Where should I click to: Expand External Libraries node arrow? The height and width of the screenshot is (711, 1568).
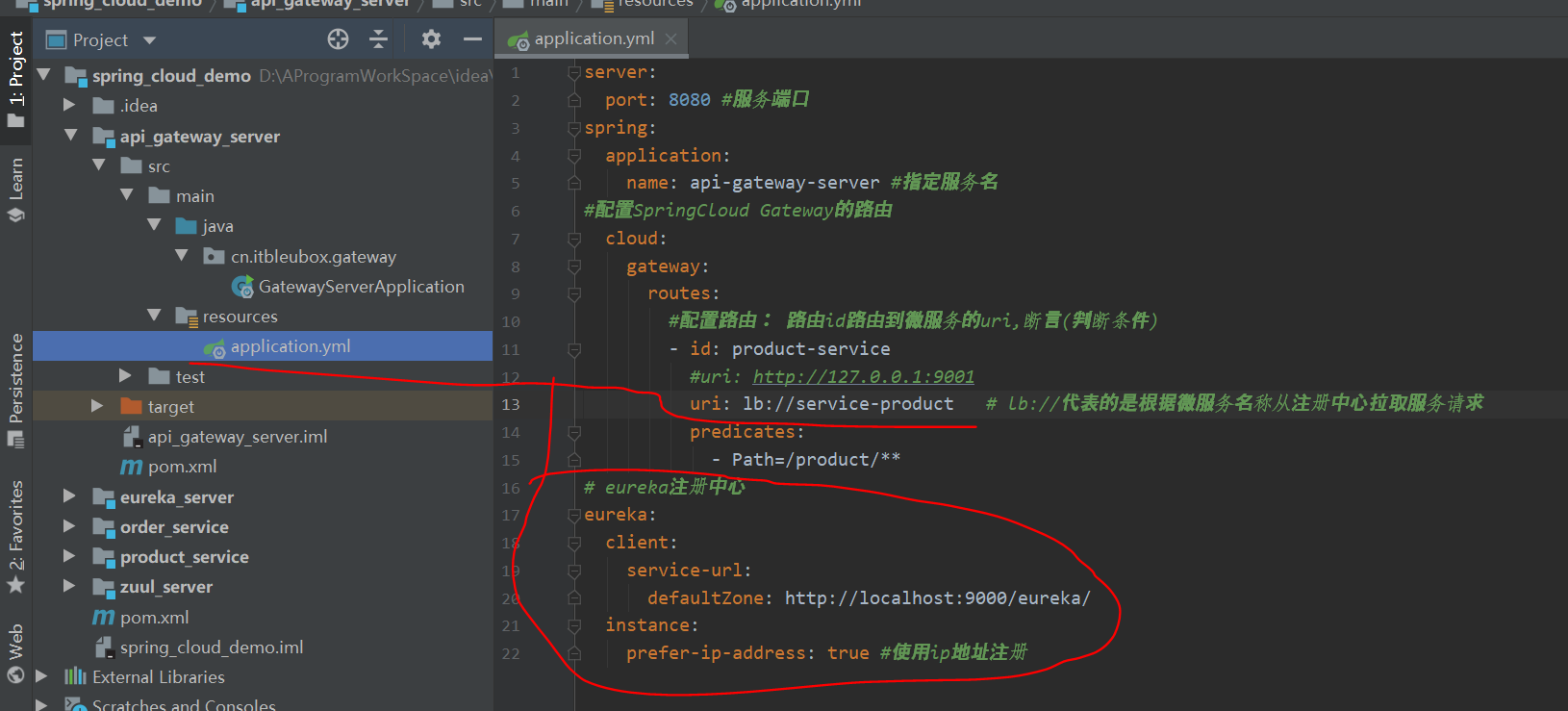tap(41, 676)
